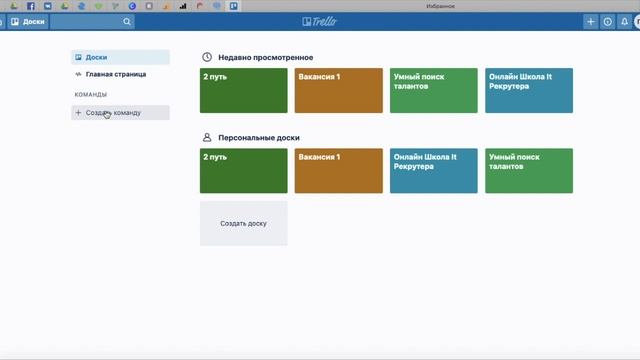Click the Trello logo in the header
The image size is (640, 360).
(320, 22)
